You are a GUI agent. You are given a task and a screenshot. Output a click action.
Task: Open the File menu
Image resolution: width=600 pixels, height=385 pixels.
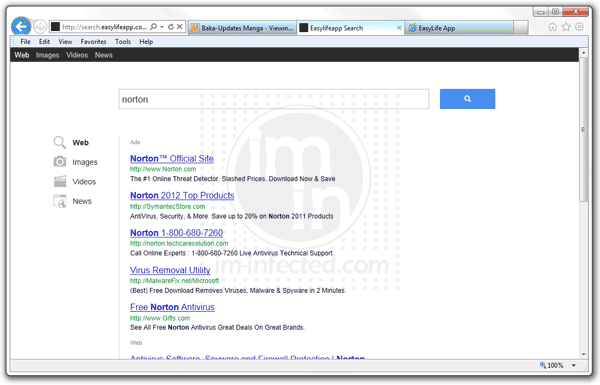tap(25, 42)
